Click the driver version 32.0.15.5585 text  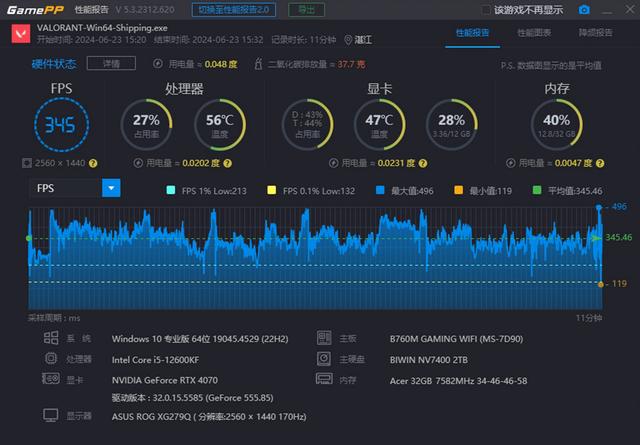coord(193,398)
